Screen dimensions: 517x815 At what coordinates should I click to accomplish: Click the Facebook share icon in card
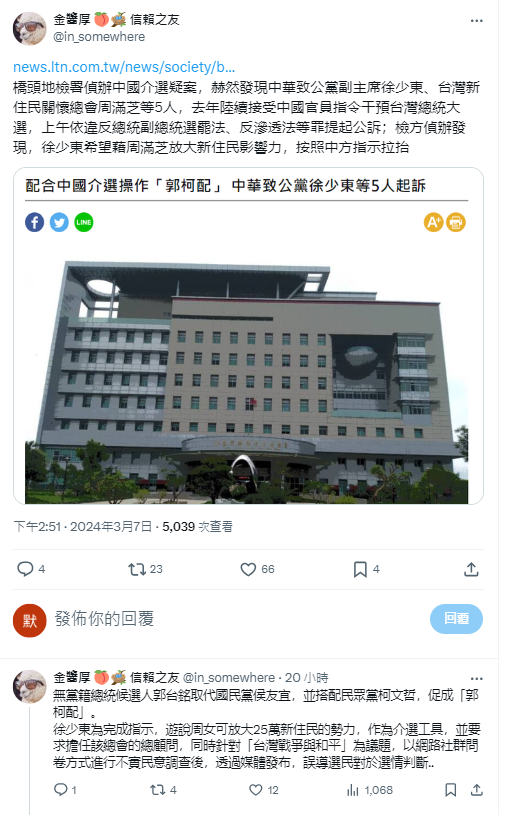point(34,222)
